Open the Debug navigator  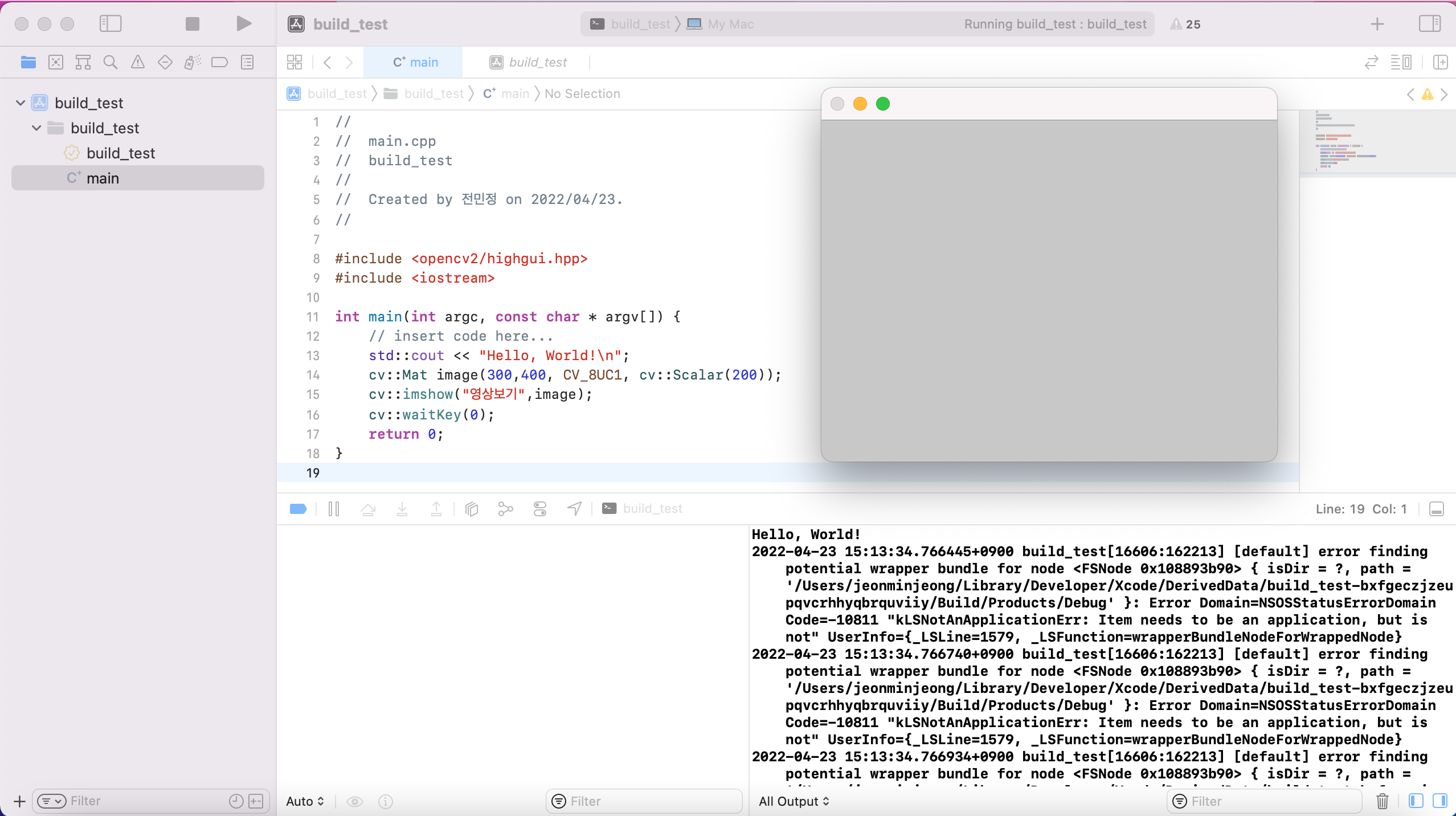click(x=193, y=62)
